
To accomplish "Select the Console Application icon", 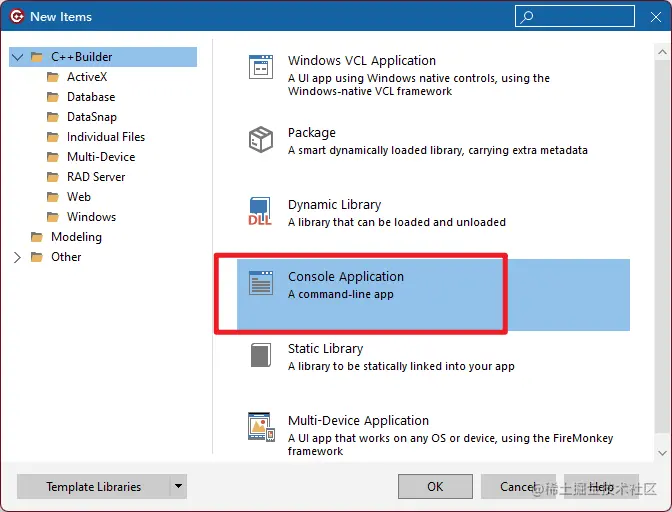I will 261,283.
